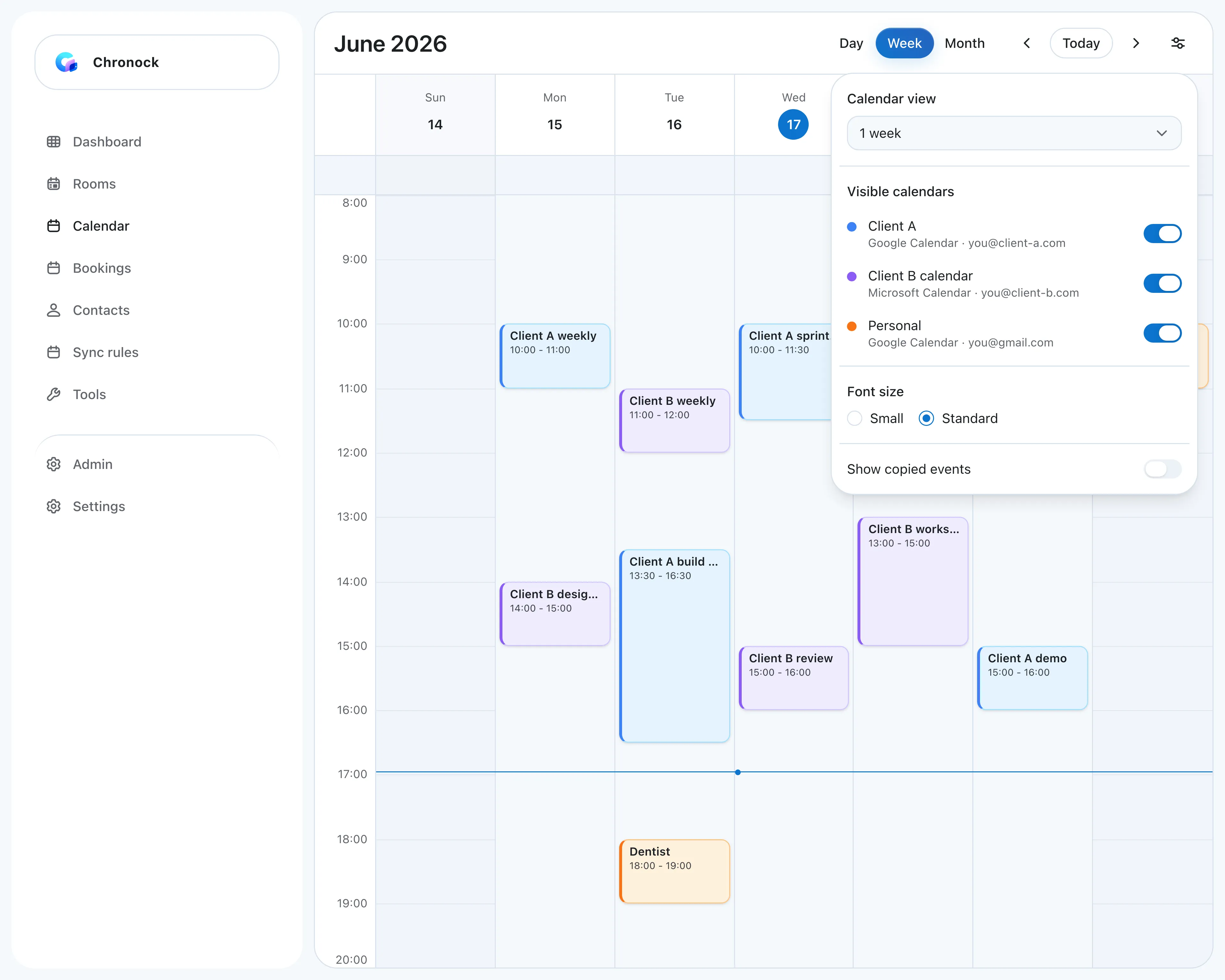The image size is (1225, 980).
Task: Switch to Week view
Action: click(x=904, y=43)
